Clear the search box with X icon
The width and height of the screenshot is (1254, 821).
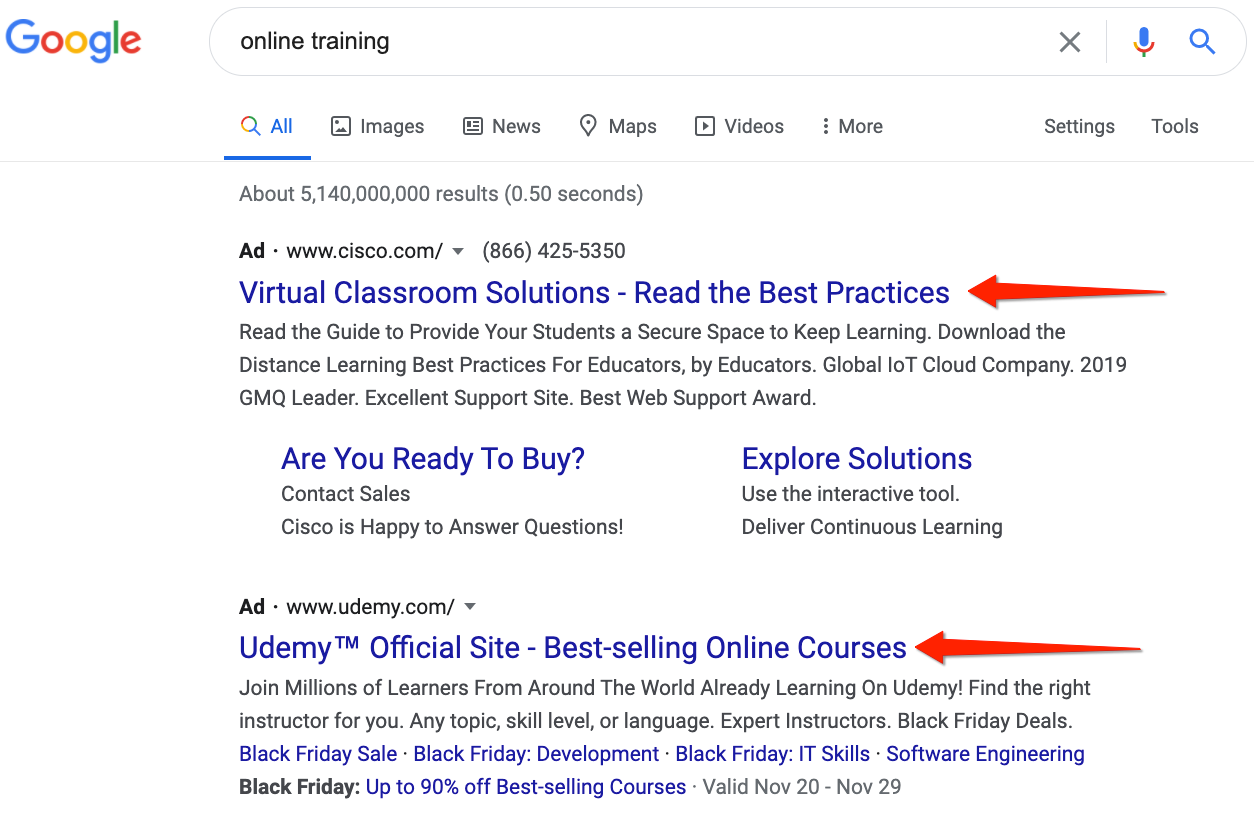[x=1070, y=42]
